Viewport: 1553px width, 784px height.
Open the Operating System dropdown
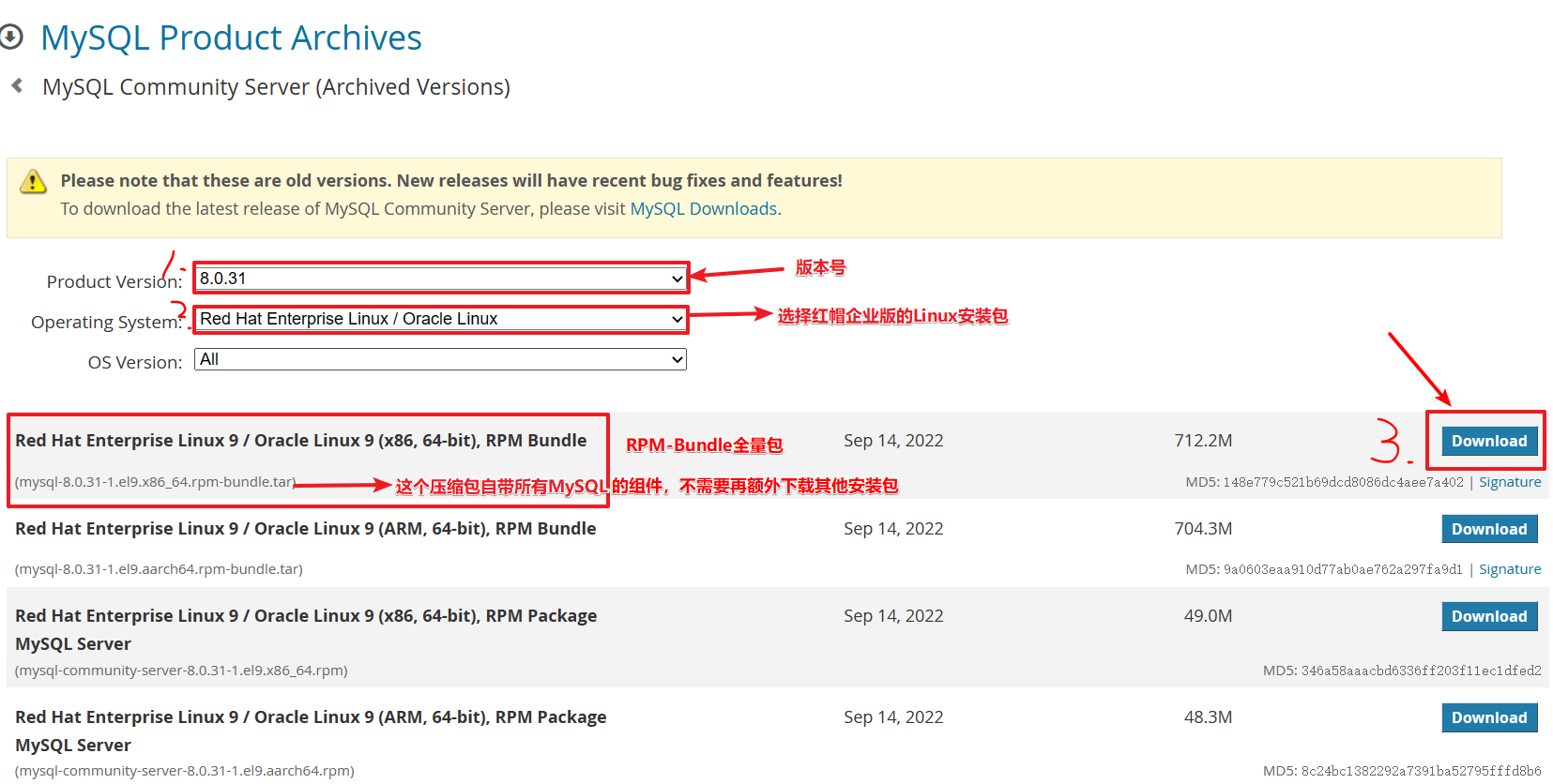coord(441,319)
